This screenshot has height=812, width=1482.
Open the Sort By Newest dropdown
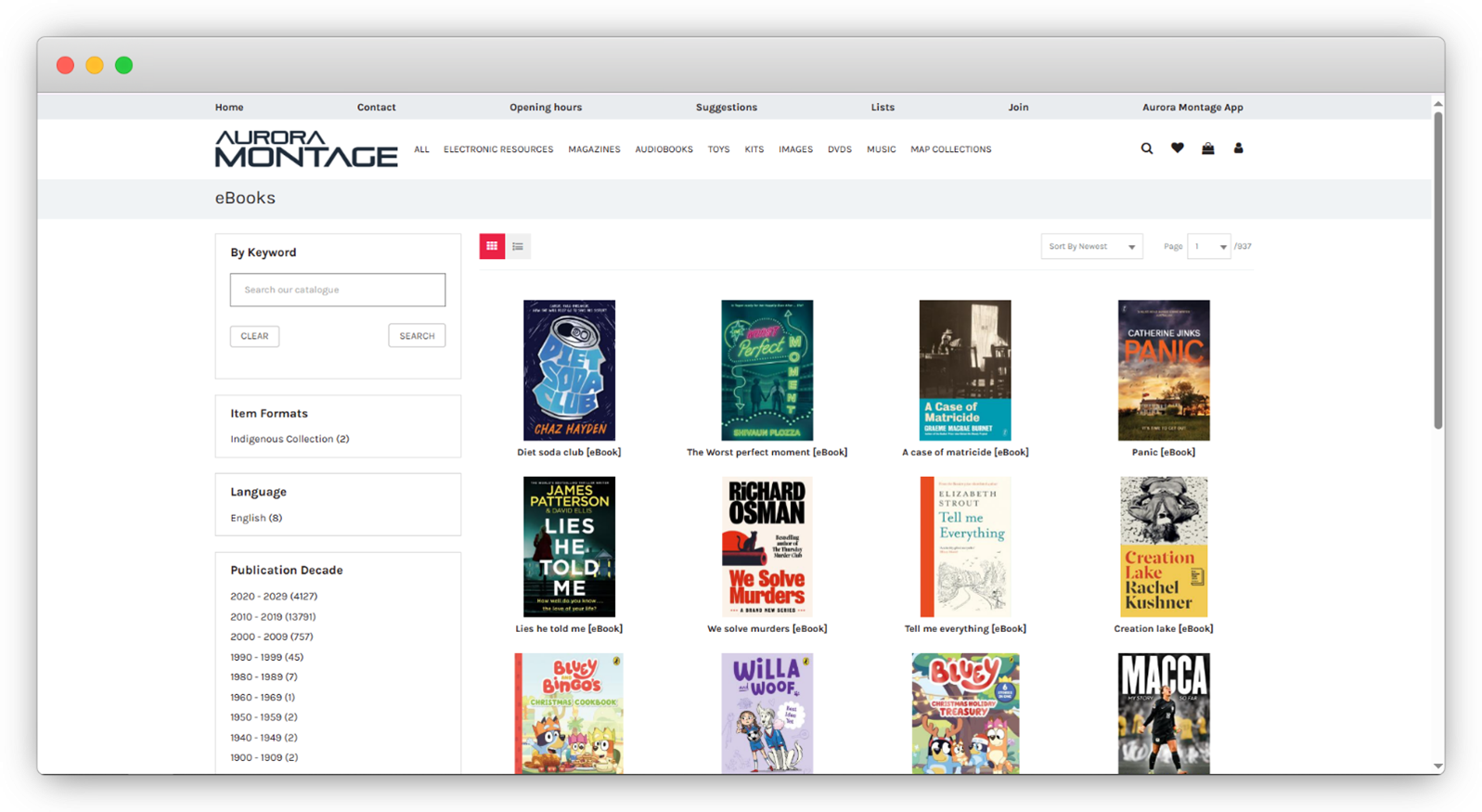1091,247
